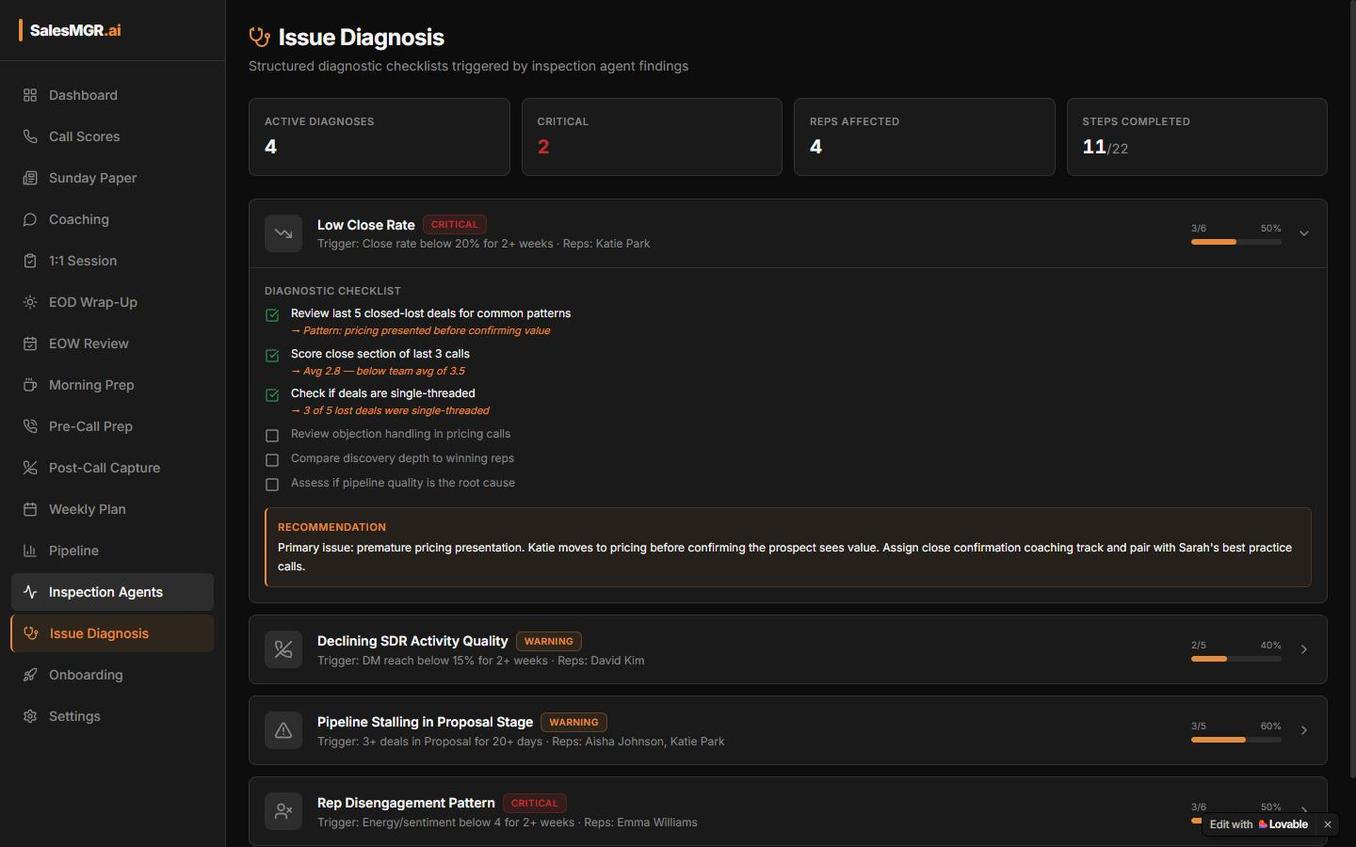Screen dimensions: 1356x847
Task: Click the warning triangle icon on Pipeline Stalling
Action: point(283,730)
